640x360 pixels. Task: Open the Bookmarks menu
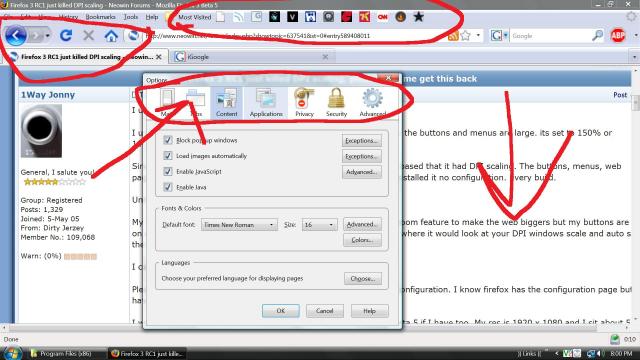(x=100, y=17)
